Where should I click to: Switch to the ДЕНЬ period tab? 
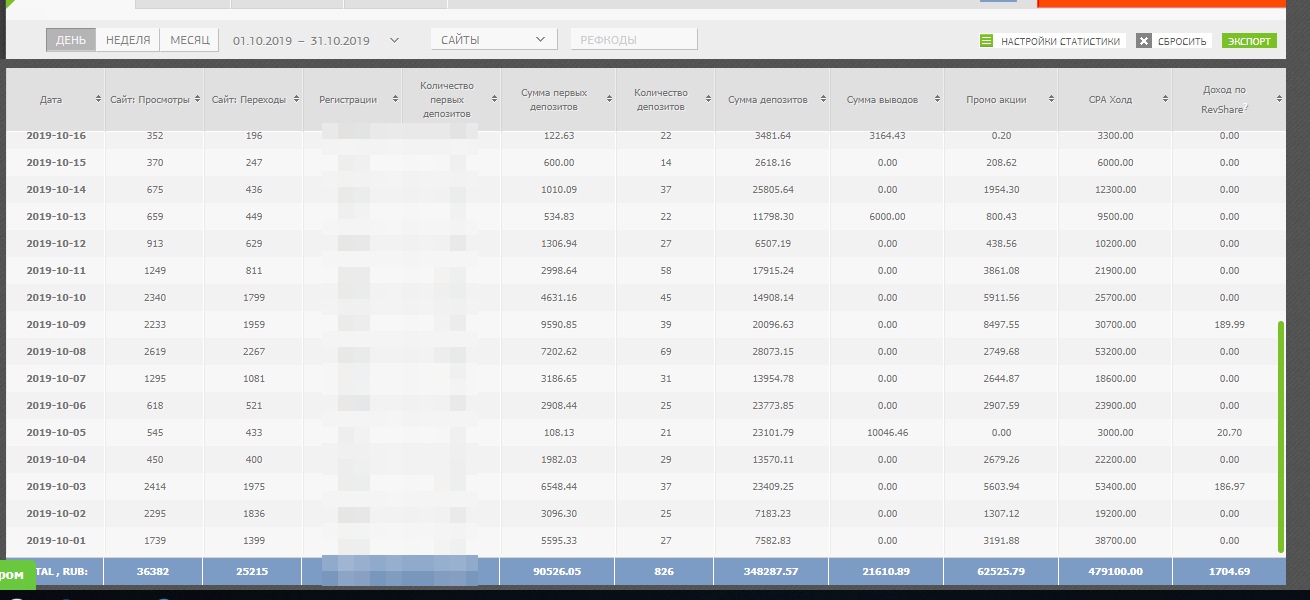[71, 40]
